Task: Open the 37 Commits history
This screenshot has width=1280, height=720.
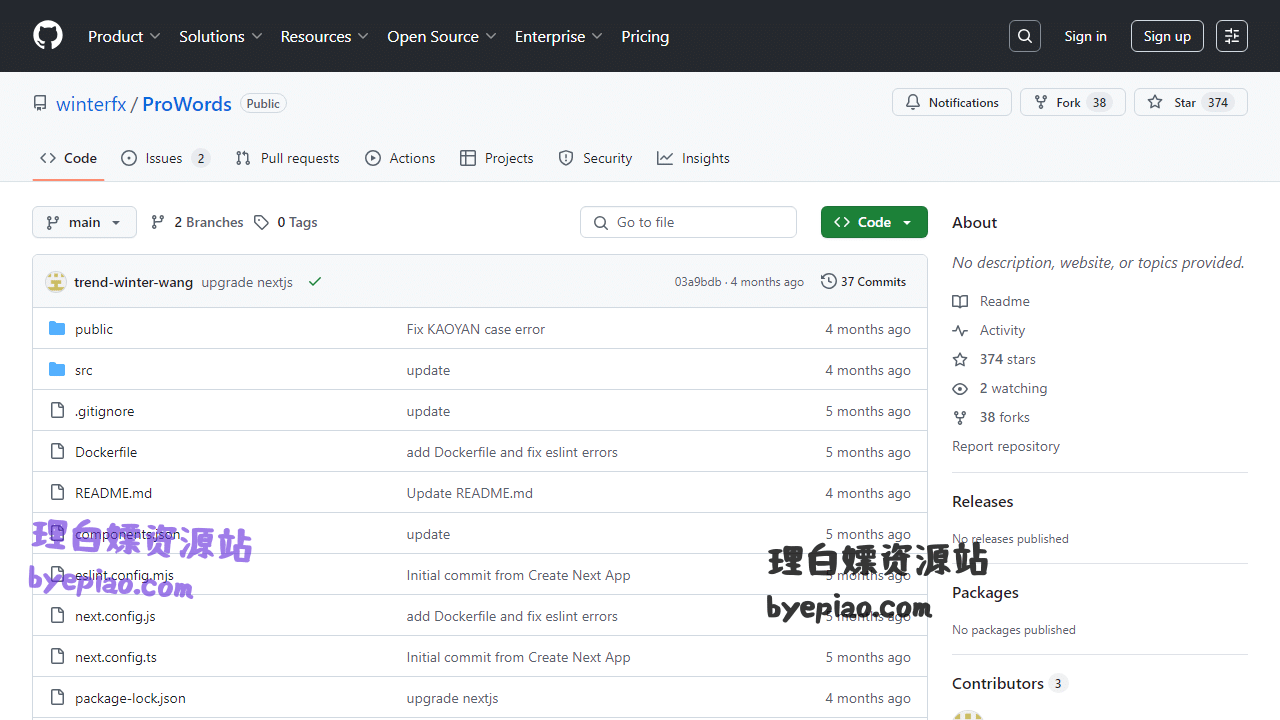Action: click(863, 282)
